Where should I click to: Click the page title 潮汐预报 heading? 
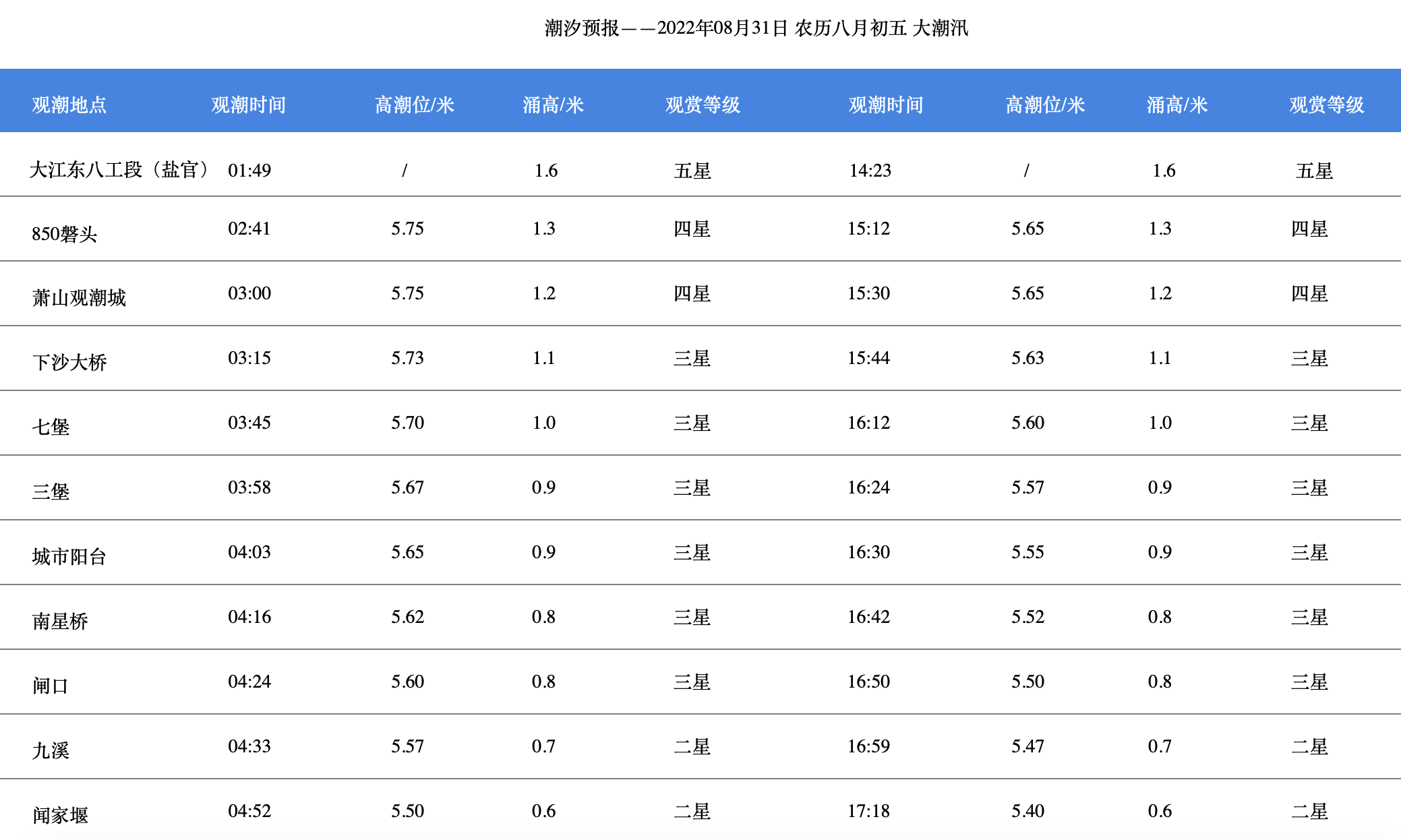coord(756,28)
